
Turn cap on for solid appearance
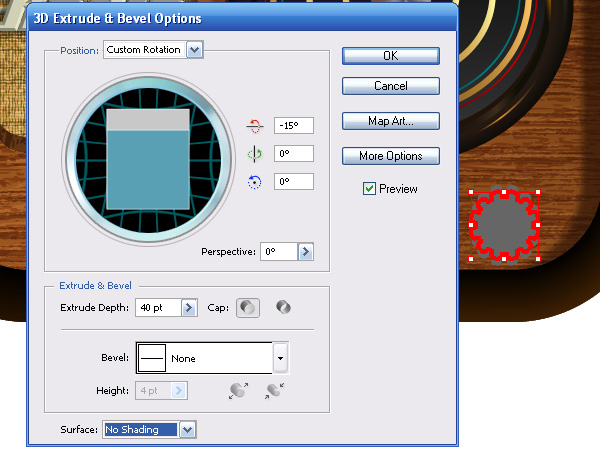coord(248,308)
